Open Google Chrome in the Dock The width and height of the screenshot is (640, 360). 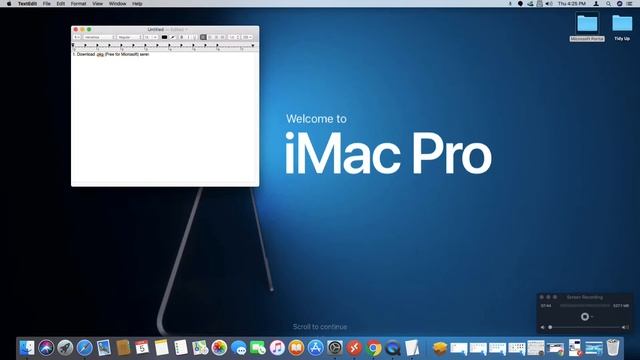pyautogui.click(x=373, y=348)
